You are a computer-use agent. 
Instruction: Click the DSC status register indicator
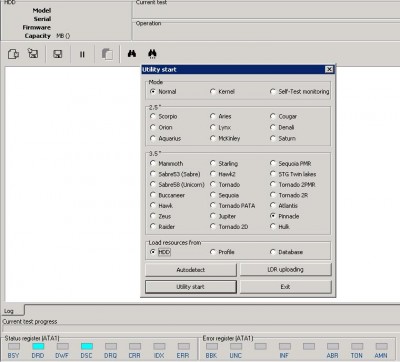pyautogui.click(x=87, y=346)
